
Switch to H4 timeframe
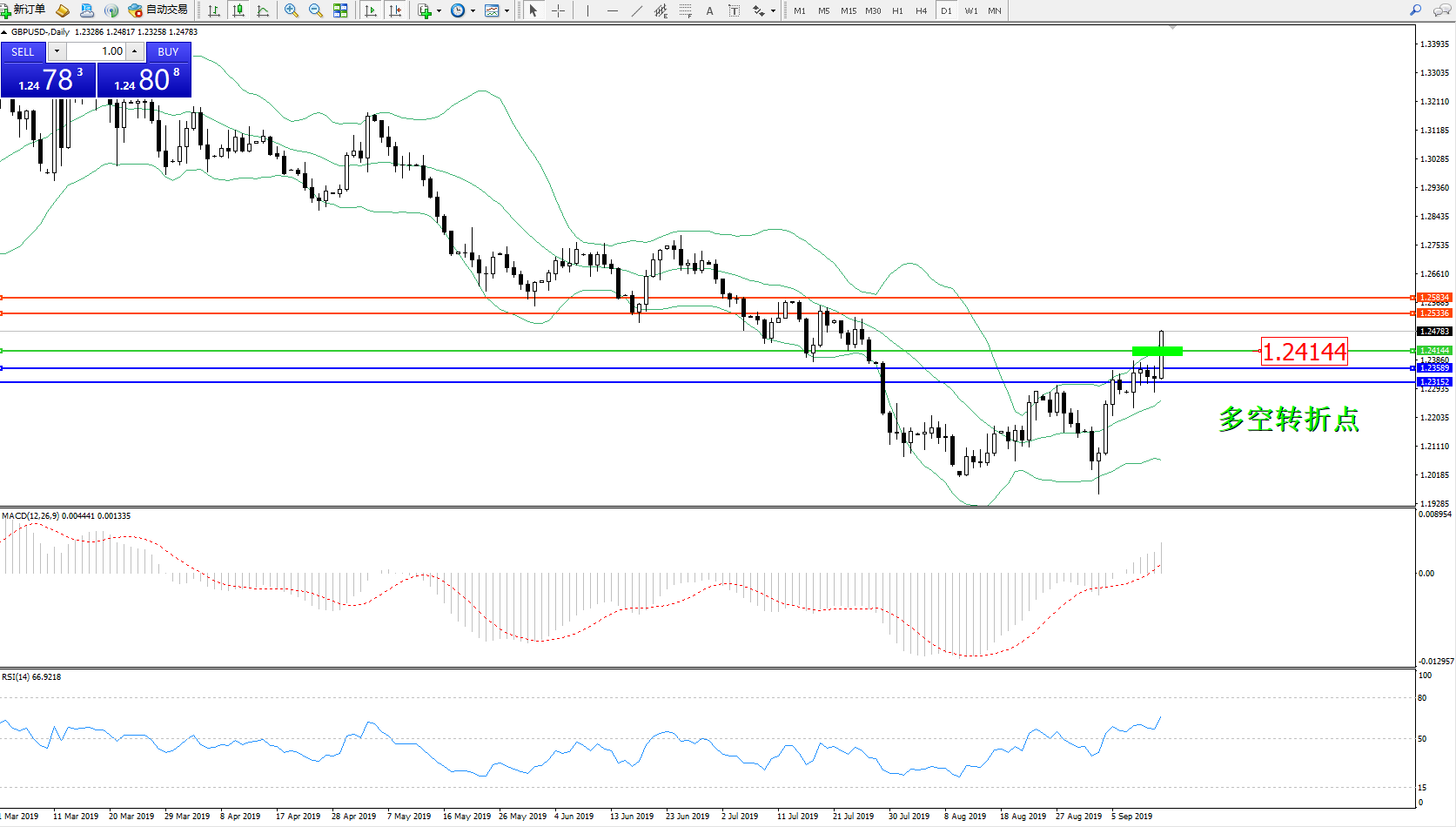(x=921, y=10)
